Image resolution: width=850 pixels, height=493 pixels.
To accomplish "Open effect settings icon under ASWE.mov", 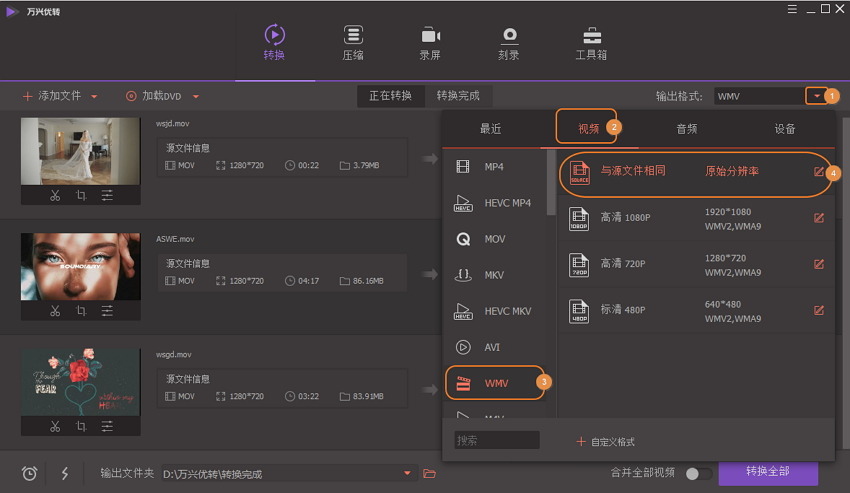I will click(x=107, y=311).
